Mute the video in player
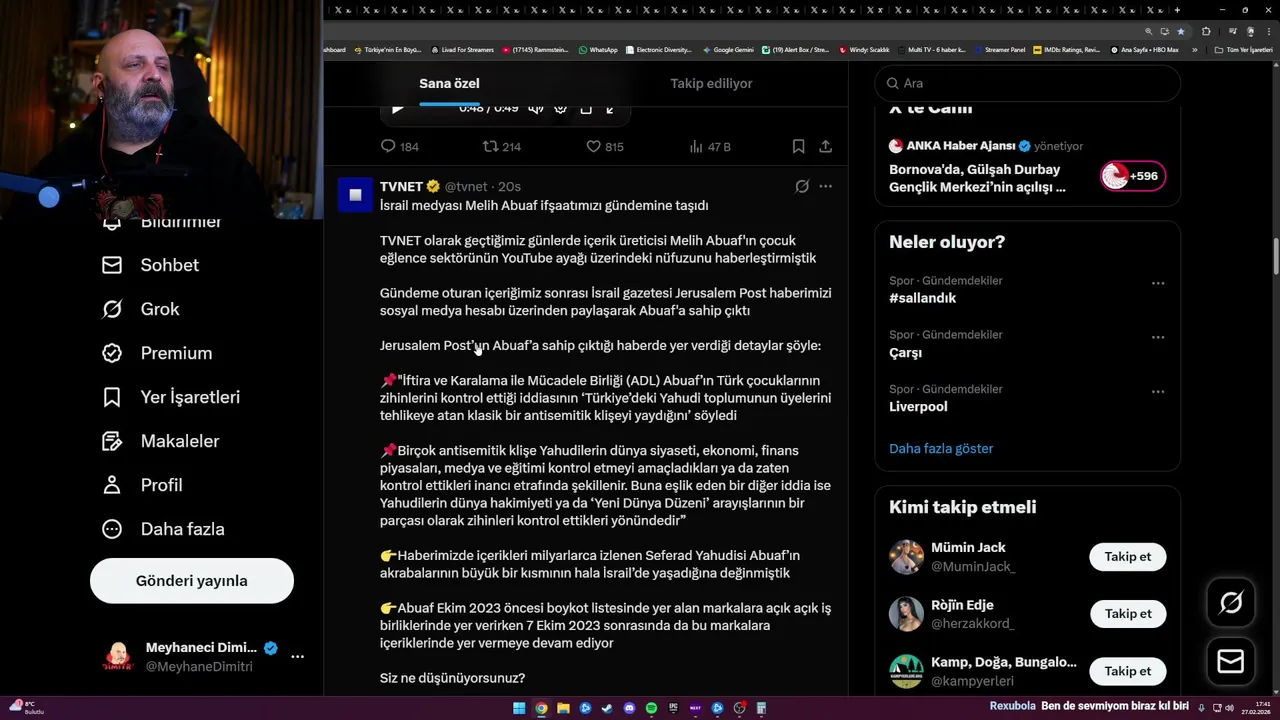1280x720 pixels. tap(536, 108)
